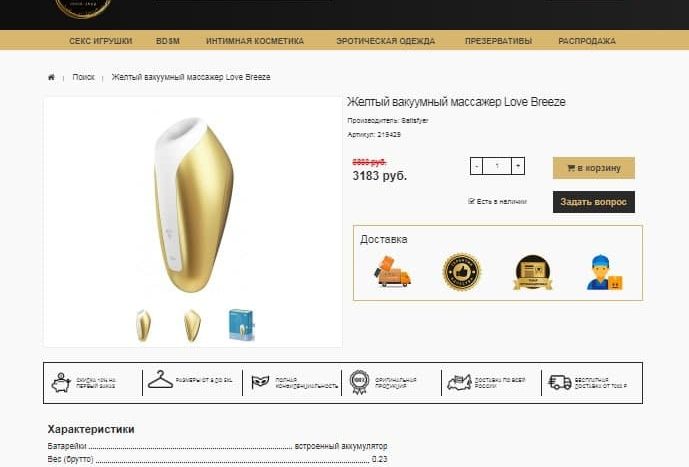Click the home icon in breadcrumbs

[x=51, y=77]
